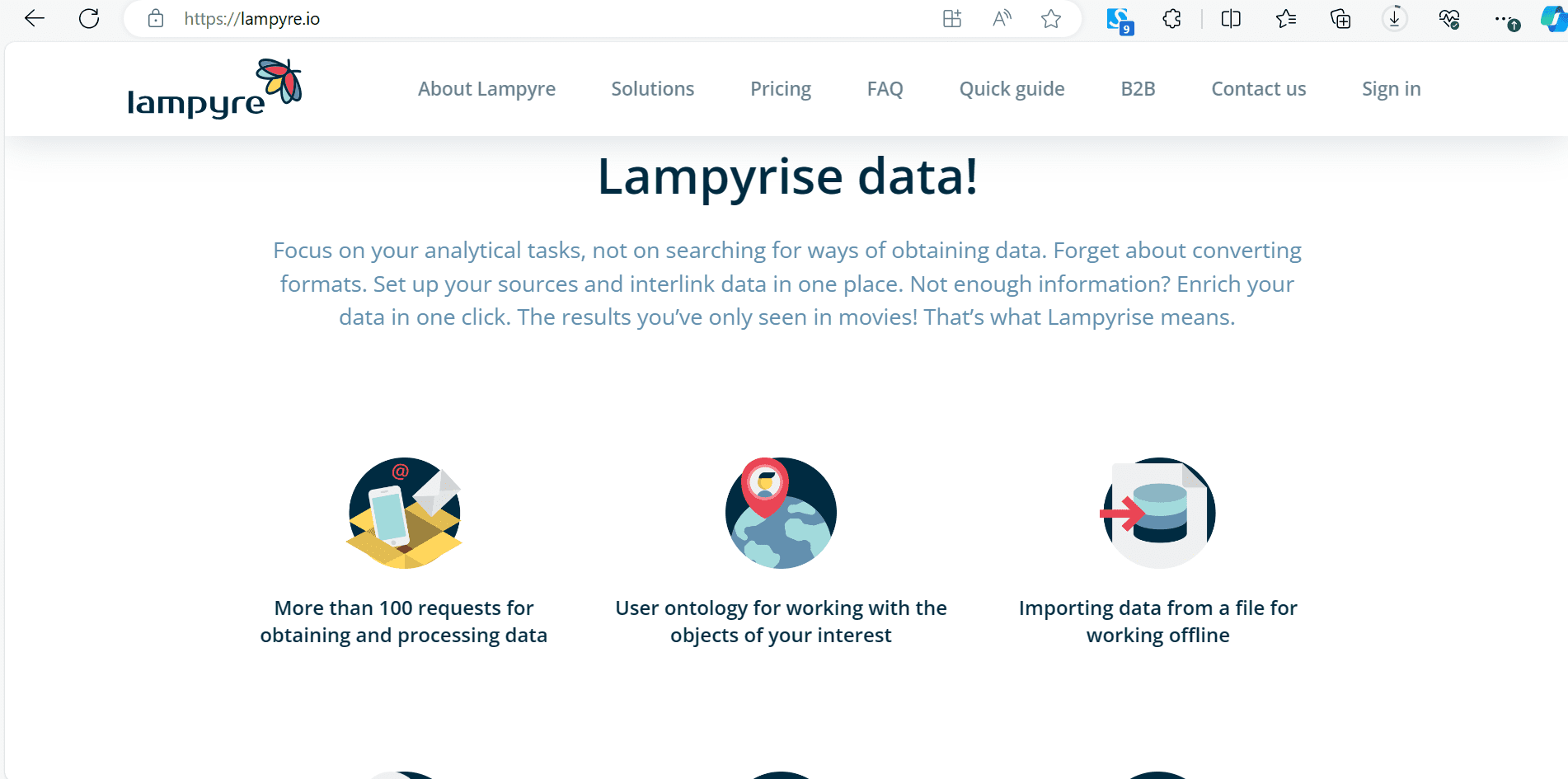Open the FAQ page
1568x779 pixels.
coord(885,89)
